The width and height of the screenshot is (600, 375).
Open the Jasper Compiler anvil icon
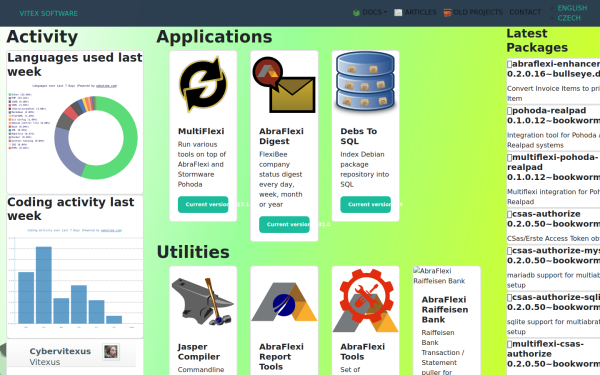(203, 302)
